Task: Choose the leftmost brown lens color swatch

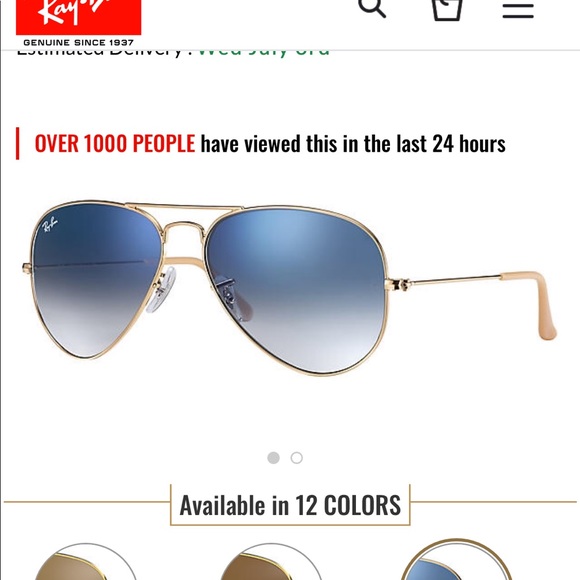Action: pos(85,562)
